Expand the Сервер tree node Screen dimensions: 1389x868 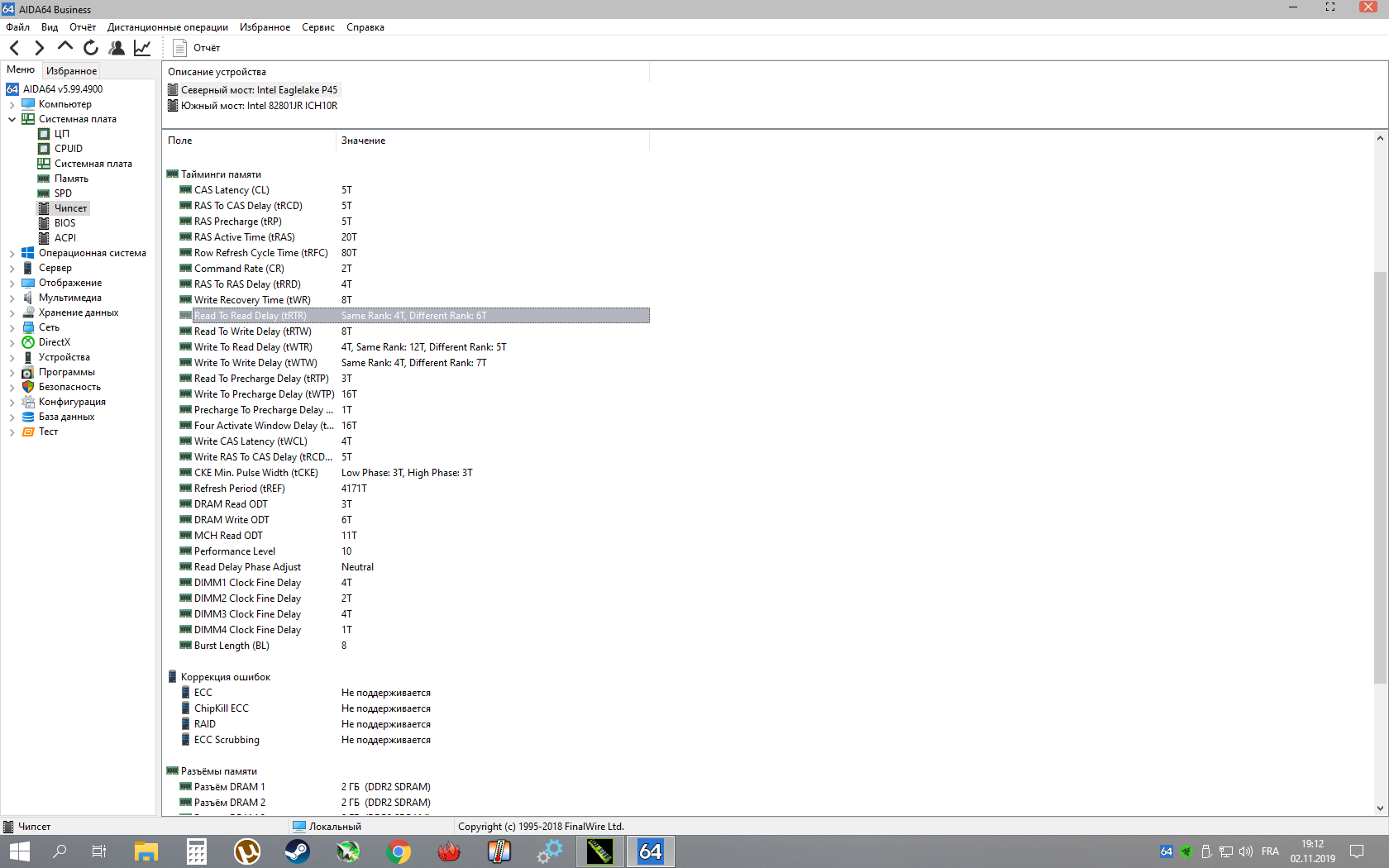pyautogui.click(x=12, y=268)
